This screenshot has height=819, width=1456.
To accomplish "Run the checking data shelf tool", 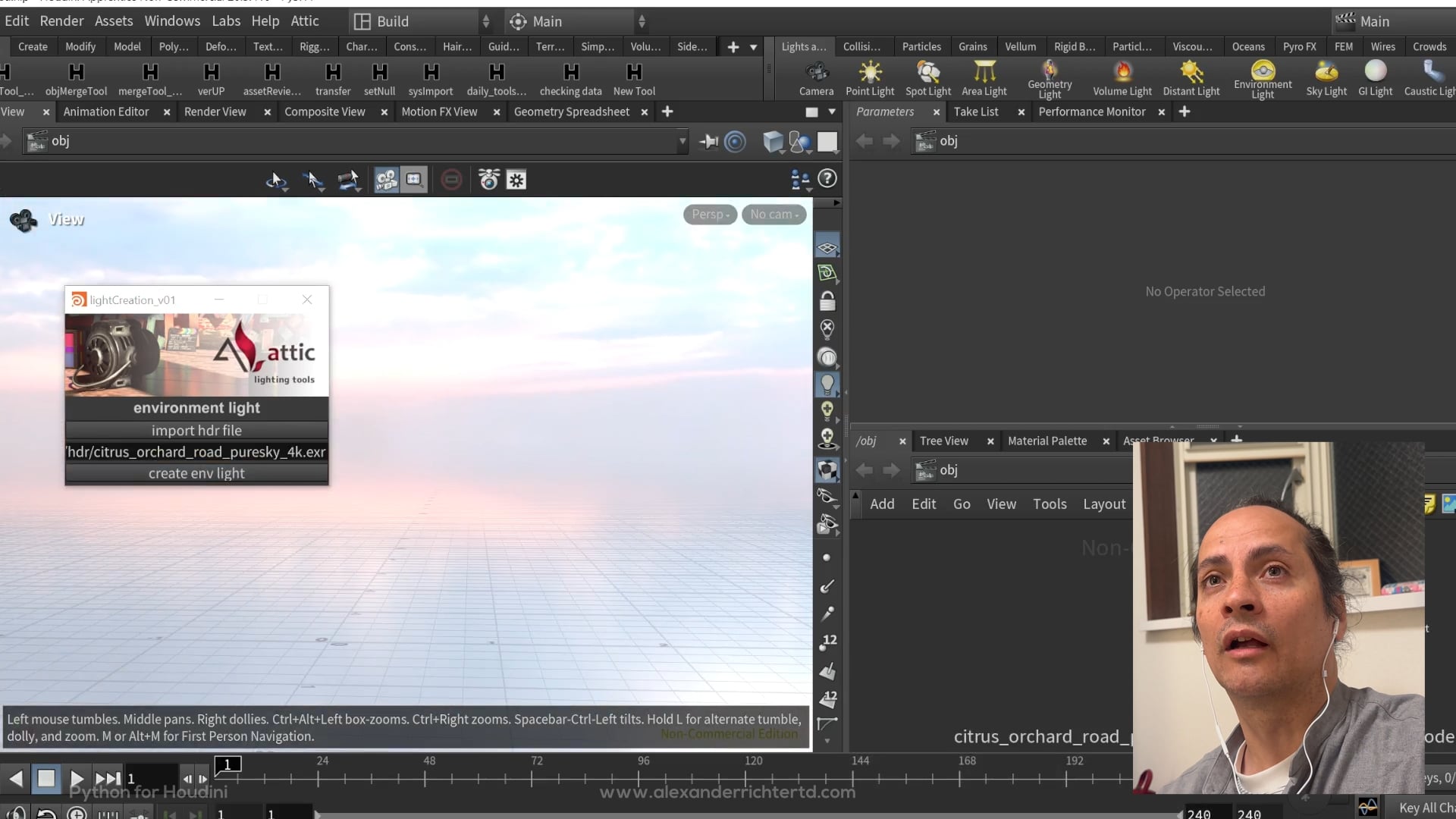I will [570, 79].
